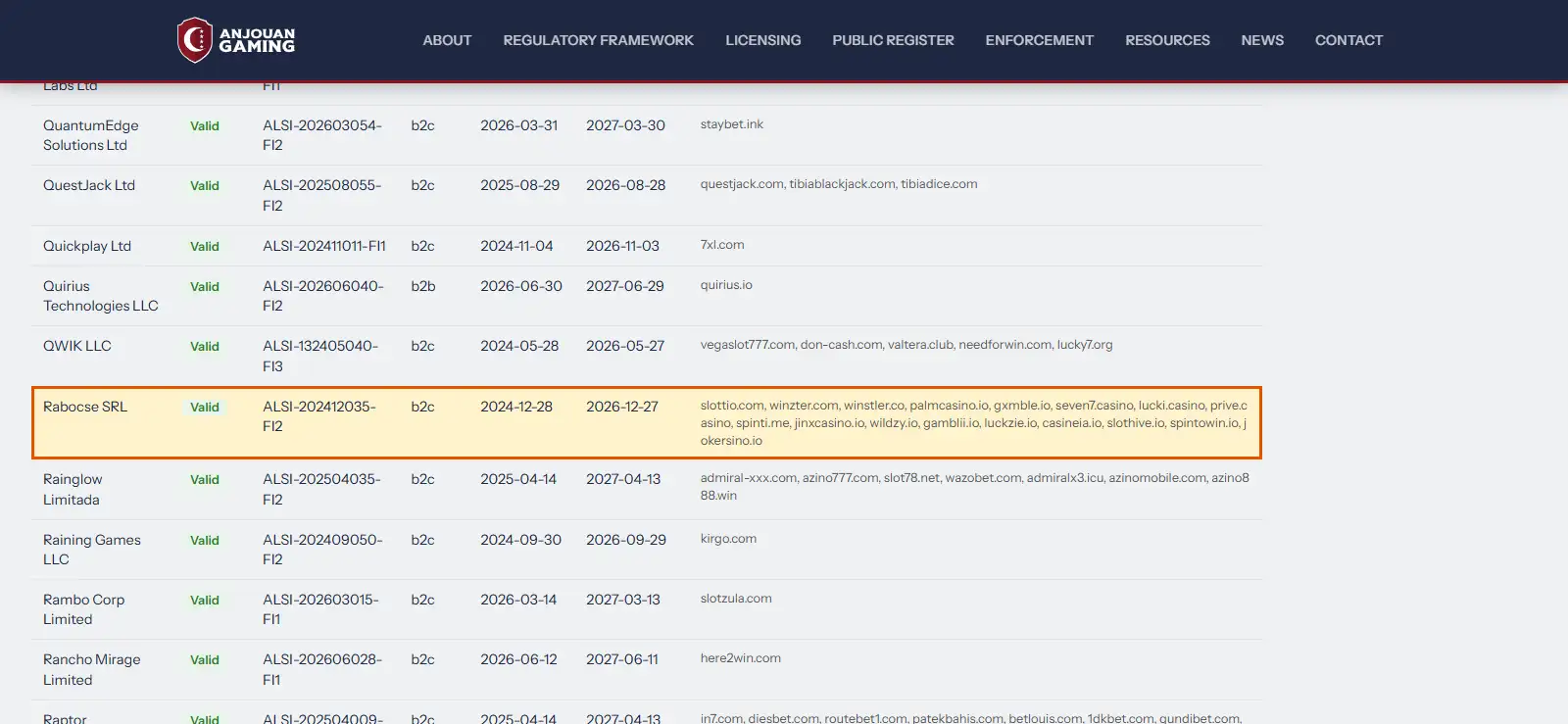1568x724 pixels.
Task: Click the Anjouan Gaming logo
Action: 236,40
